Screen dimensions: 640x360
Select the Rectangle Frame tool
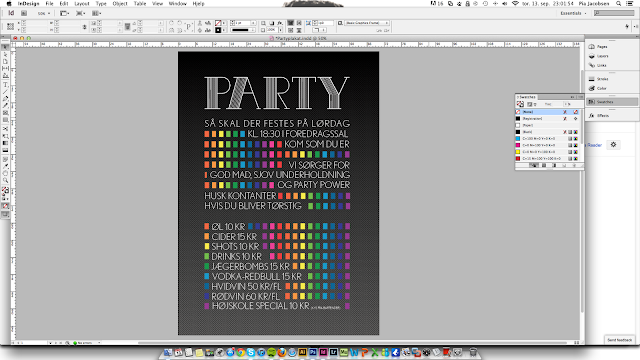point(5,113)
